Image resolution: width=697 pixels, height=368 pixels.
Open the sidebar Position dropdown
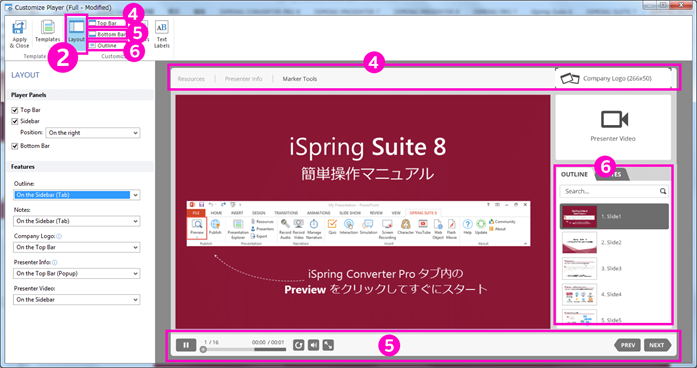(x=92, y=133)
